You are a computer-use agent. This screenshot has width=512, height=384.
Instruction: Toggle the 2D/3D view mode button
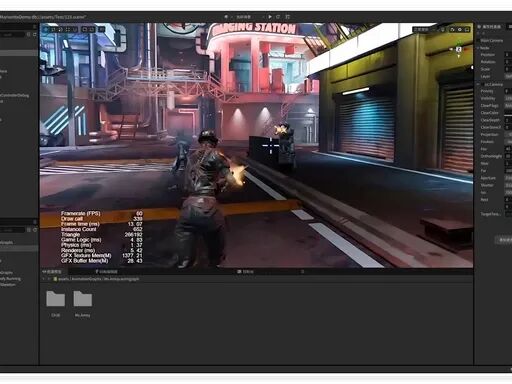coord(101,29)
